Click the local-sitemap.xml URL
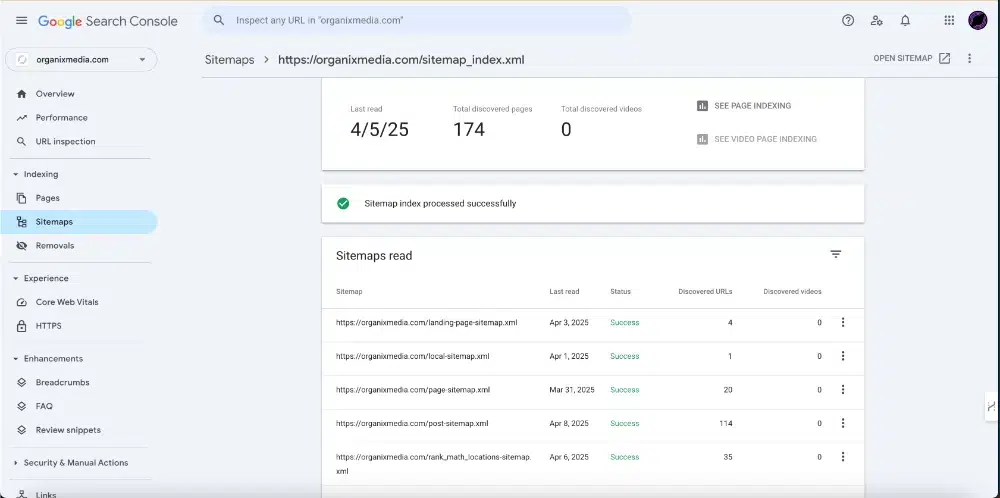Screen dimensions: 1000x498 (x=413, y=356)
